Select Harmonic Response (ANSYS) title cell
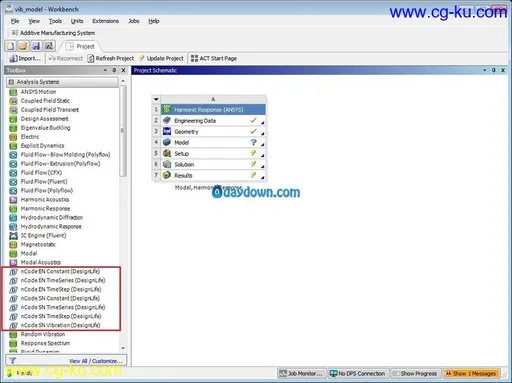Image resolution: width=512 pixels, height=383 pixels. point(213,110)
